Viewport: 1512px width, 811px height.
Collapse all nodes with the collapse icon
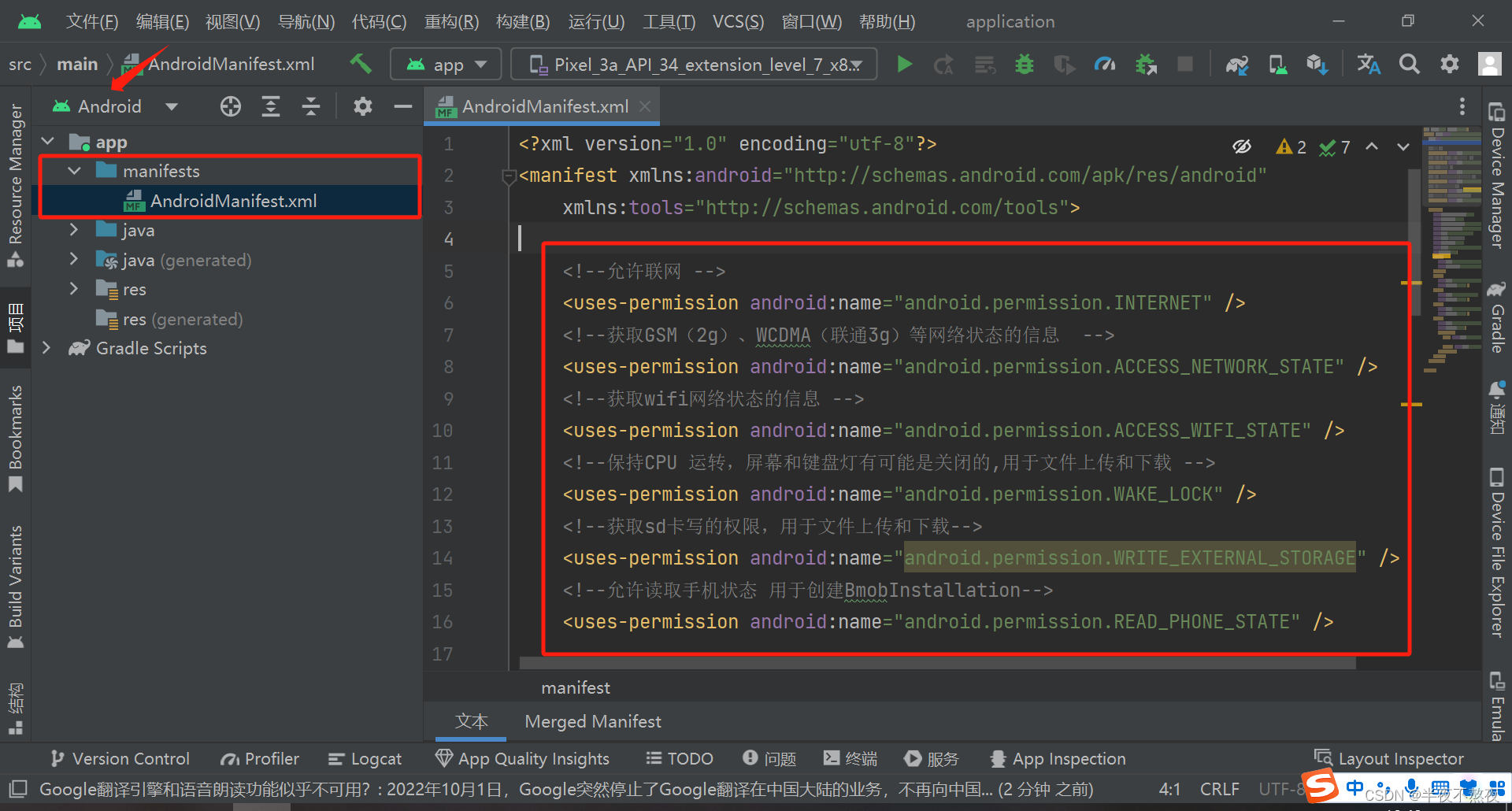[311, 106]
